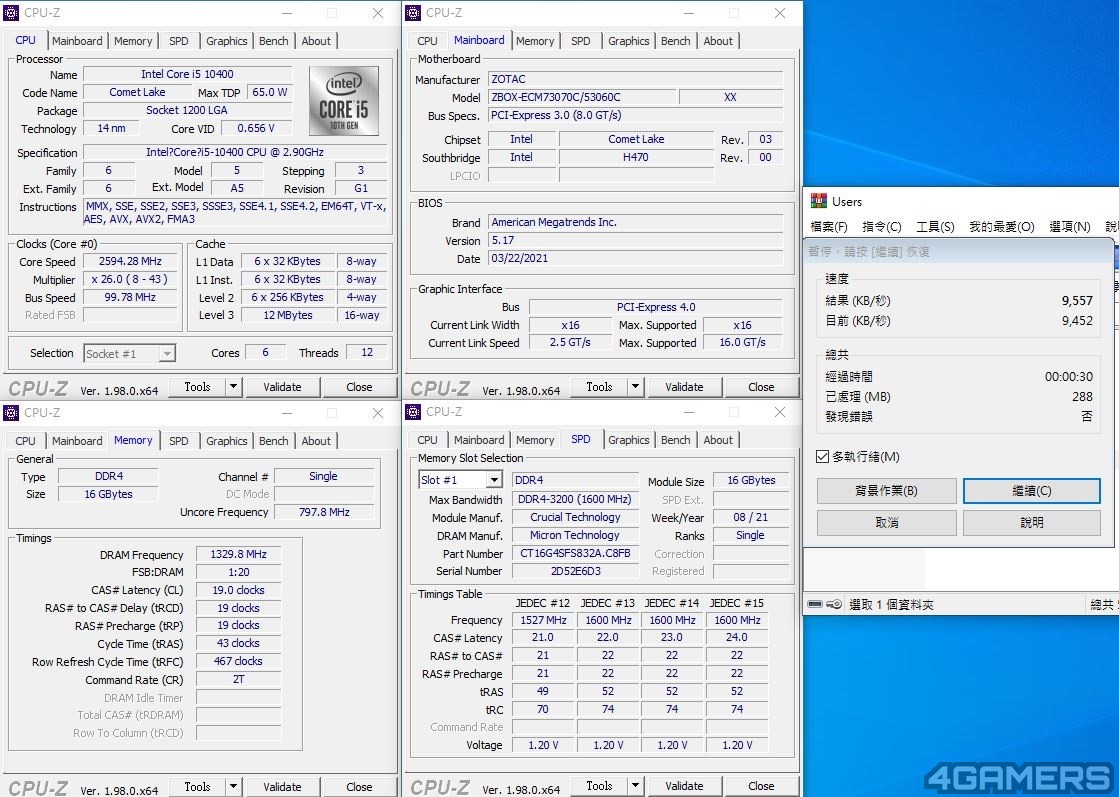Open the About tab in the motherboard info window
Viewport: 1119px width, 797px height.
(718, 41)
